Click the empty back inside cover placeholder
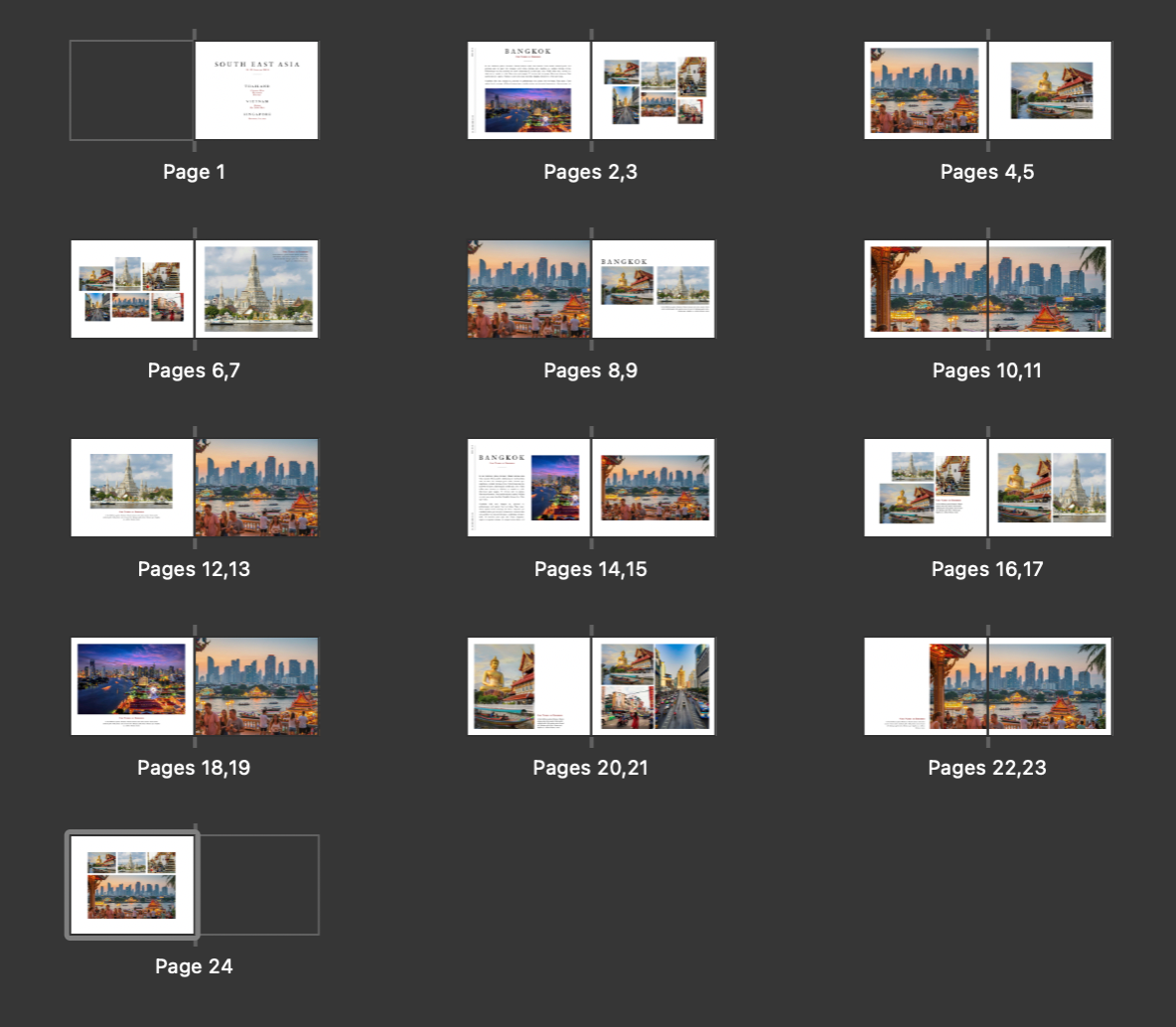Screen dimensions: 1176x1027 point(257,884)
